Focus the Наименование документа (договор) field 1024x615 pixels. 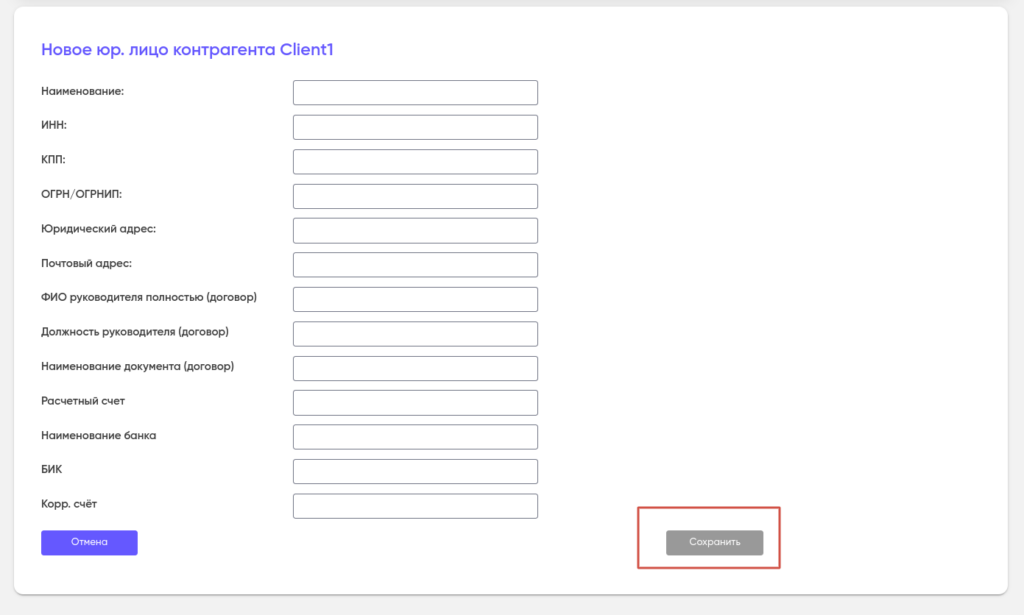(x=415, y=368)
